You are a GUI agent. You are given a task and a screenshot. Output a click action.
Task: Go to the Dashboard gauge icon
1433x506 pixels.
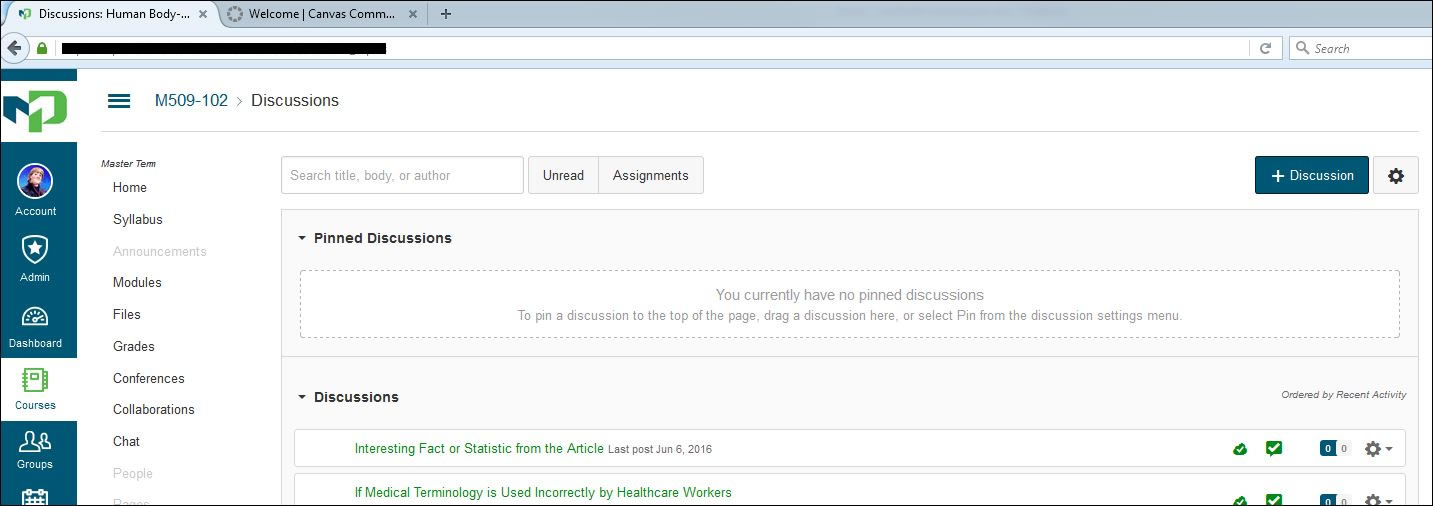(35, 317)
